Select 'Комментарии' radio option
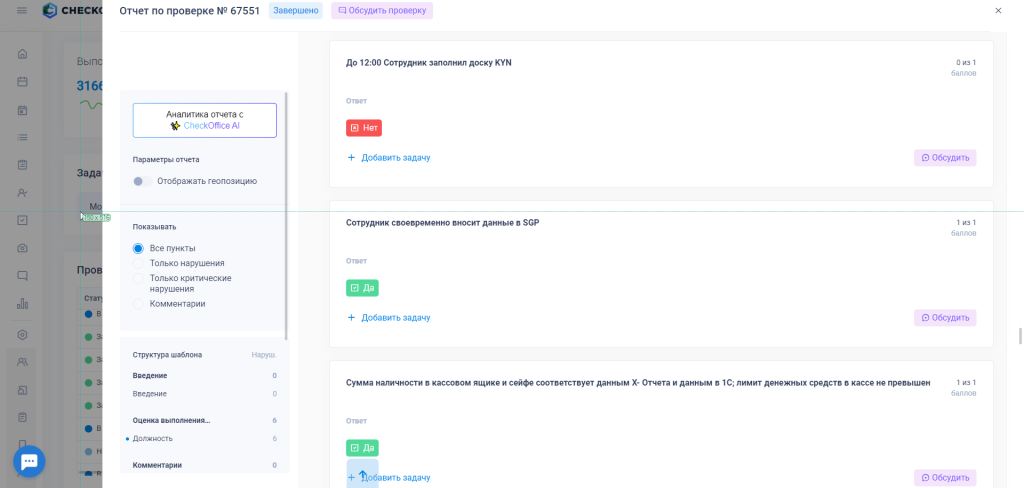 (138, 304)
